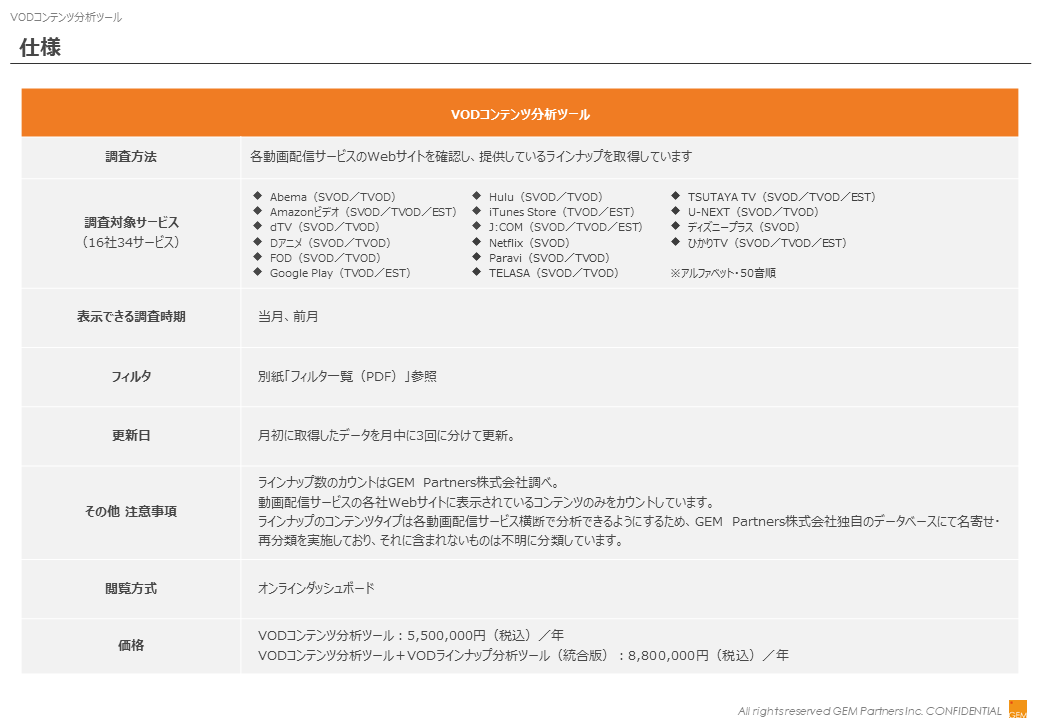The image size is (1040, 720).
Task: Click the 各動画配信サービスのWebサイトを確認し description
Action: click(471, 156)
